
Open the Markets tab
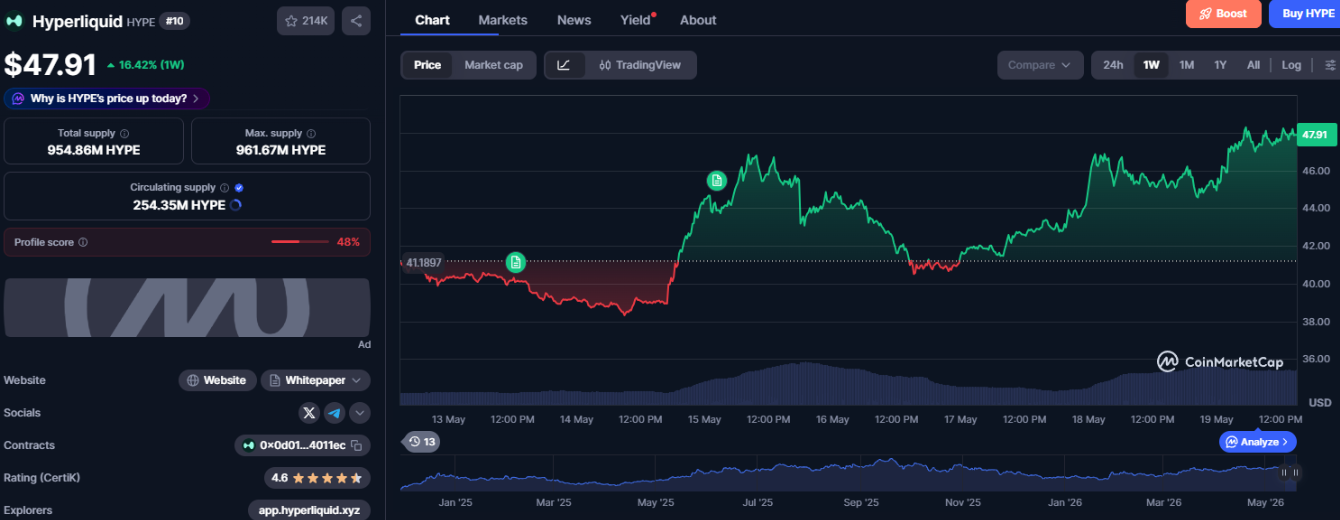(x=503, y=20)
